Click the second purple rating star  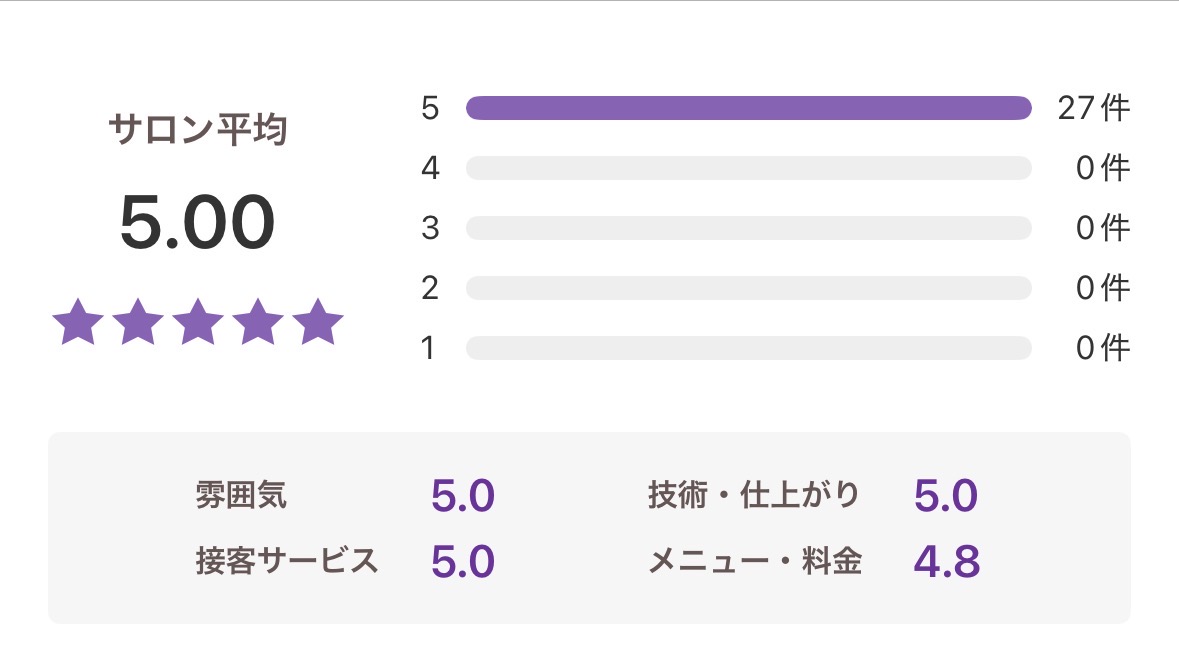coord(138,323)
